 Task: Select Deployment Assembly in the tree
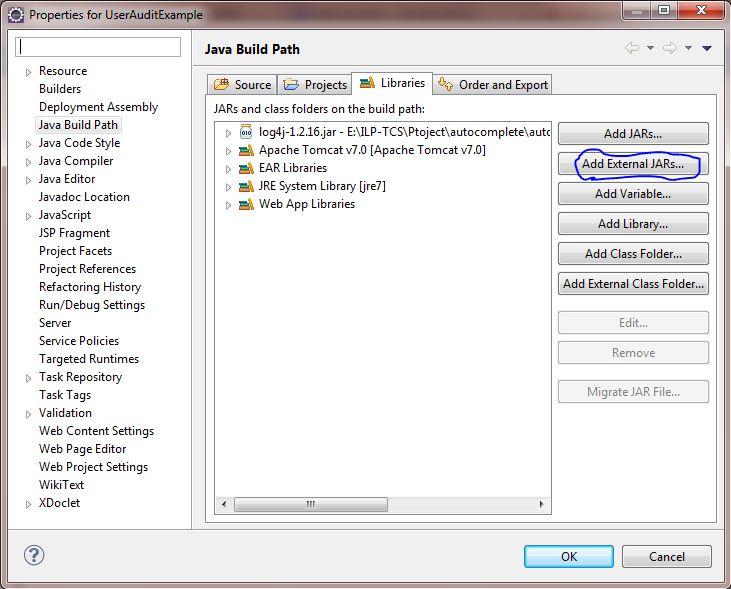point(98,107)
